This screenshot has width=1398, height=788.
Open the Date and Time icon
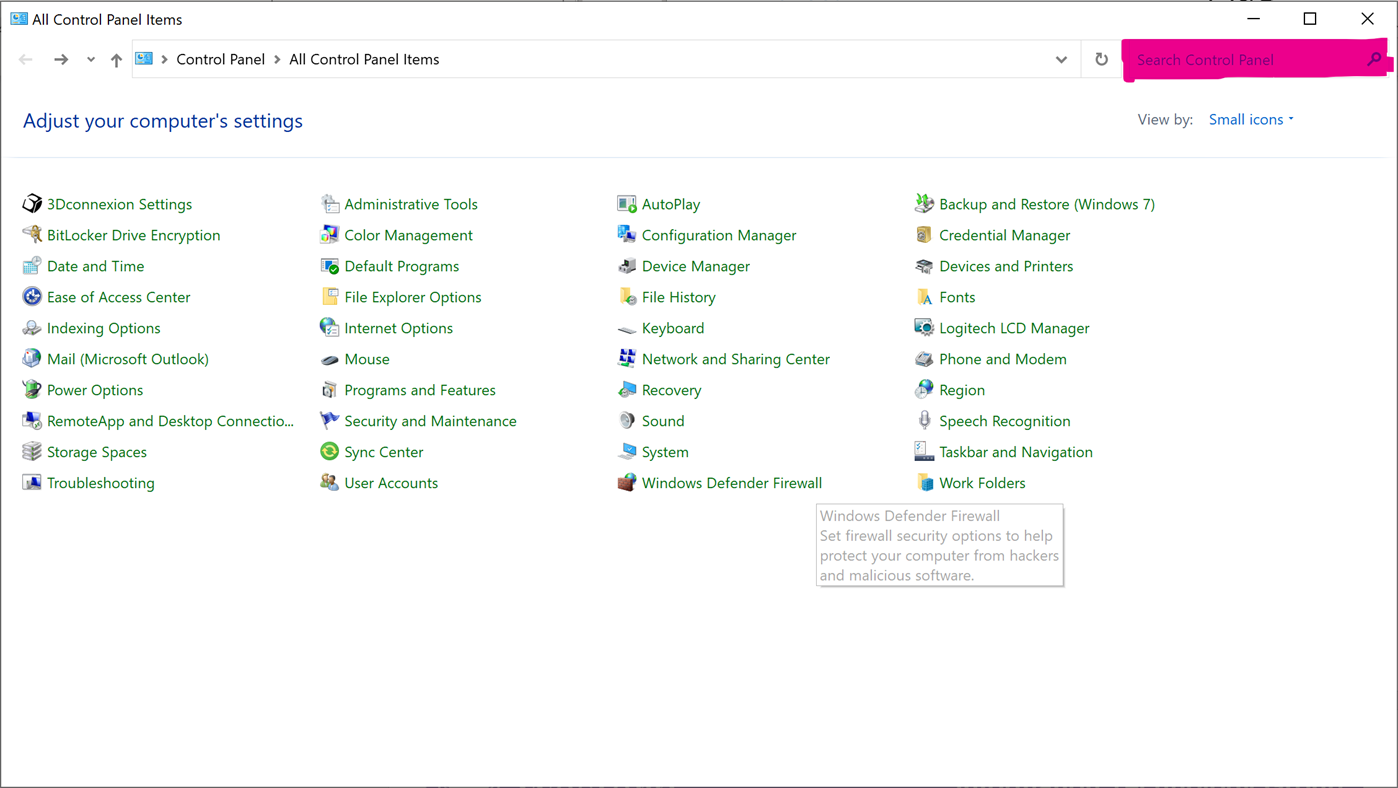[32, 266]
